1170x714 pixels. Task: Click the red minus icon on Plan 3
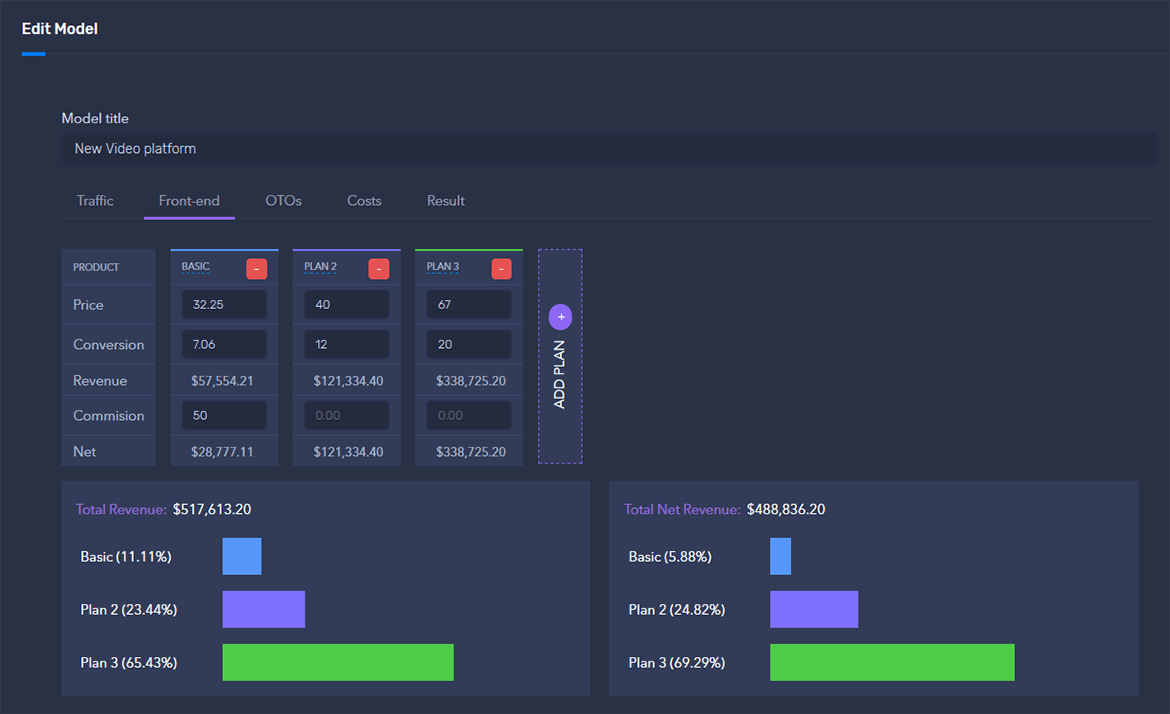pos(501,269)
